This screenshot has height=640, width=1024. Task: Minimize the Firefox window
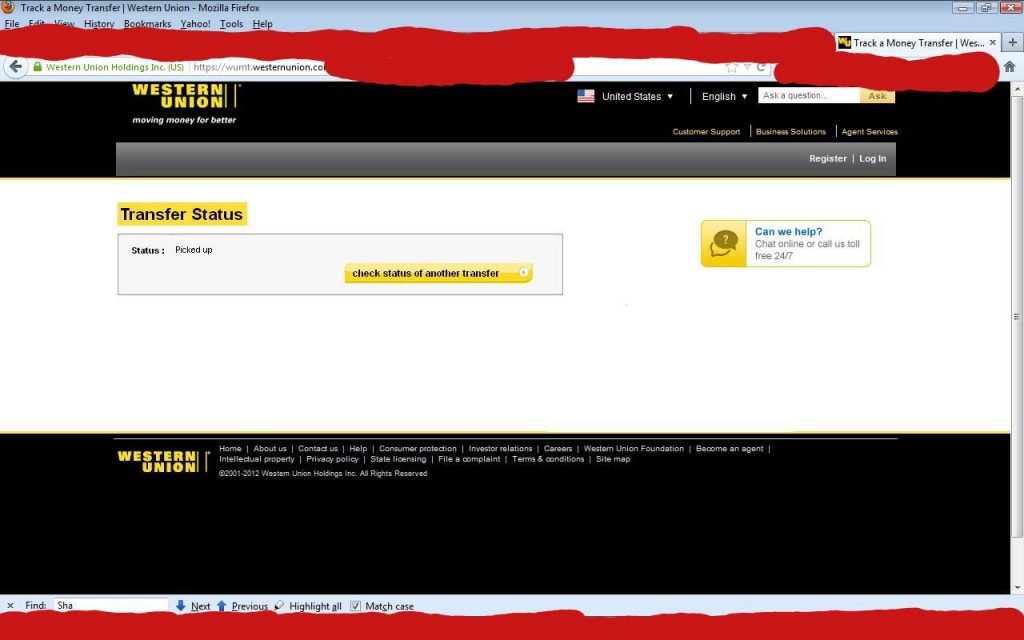pos(962,8)
